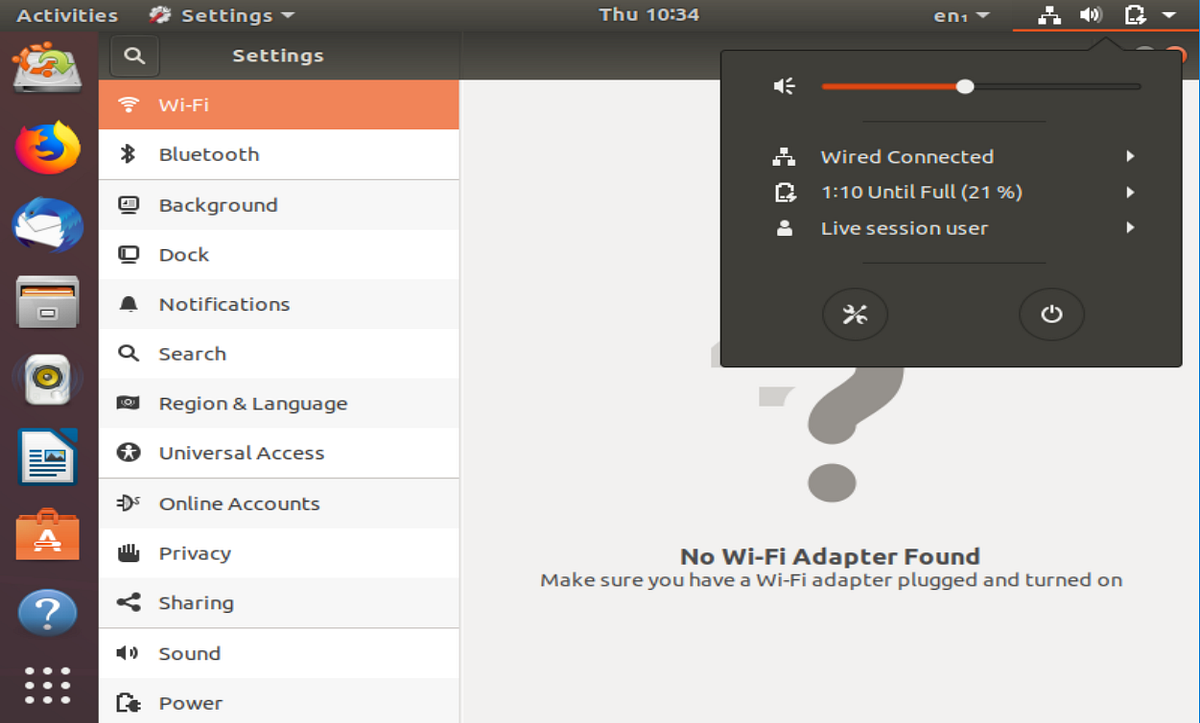The height and width of the screenshot is (723, 1200).
Task: Open the Sound settings panel
Action: click(279, 654)
